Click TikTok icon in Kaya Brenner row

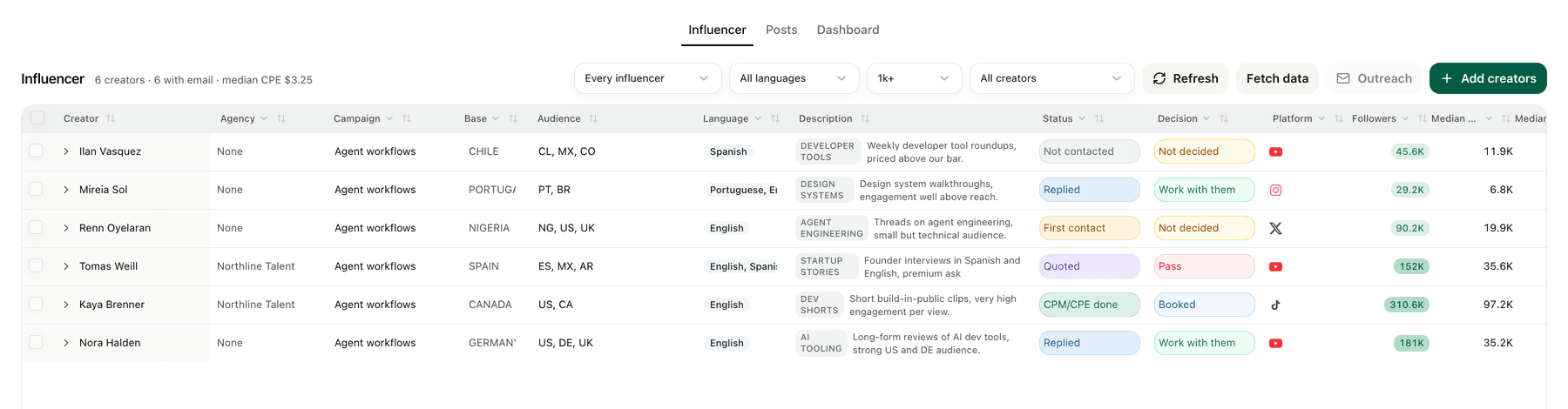tap(1275, 305)
